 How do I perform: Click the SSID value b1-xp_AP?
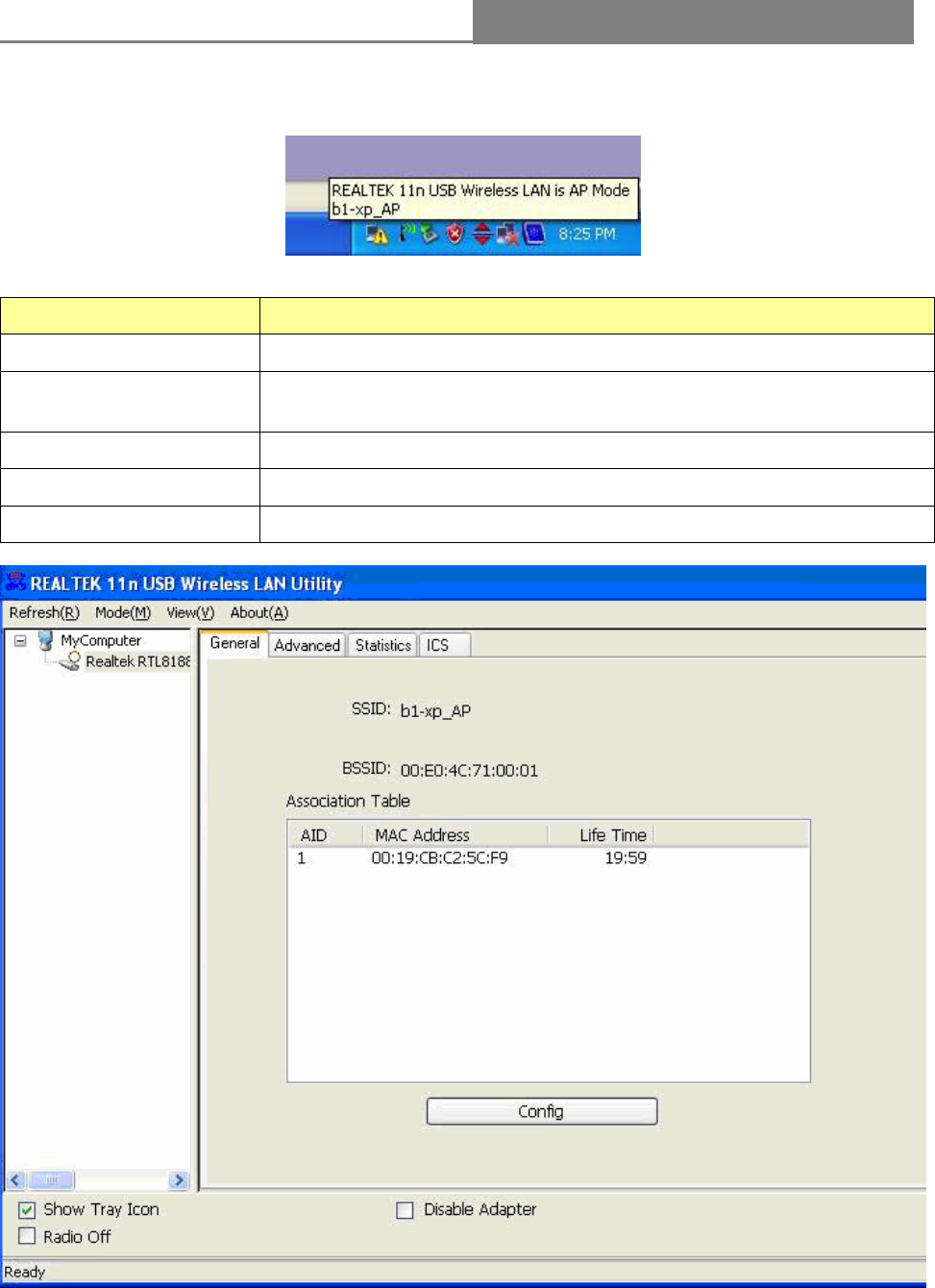point(435,711)
